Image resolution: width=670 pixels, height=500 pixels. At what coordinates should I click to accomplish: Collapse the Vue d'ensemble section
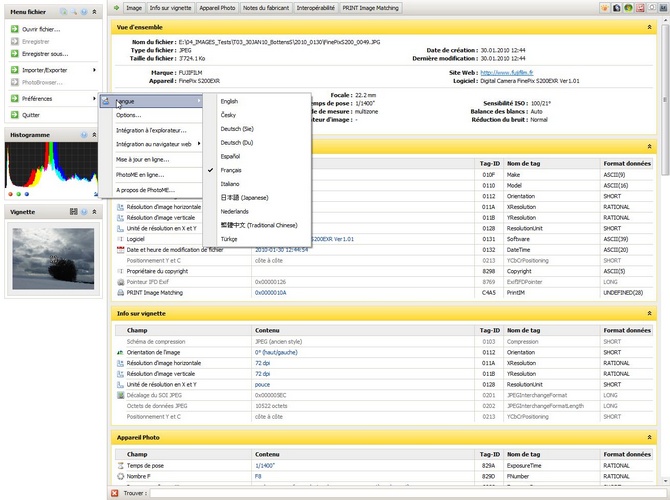point(651,27)
